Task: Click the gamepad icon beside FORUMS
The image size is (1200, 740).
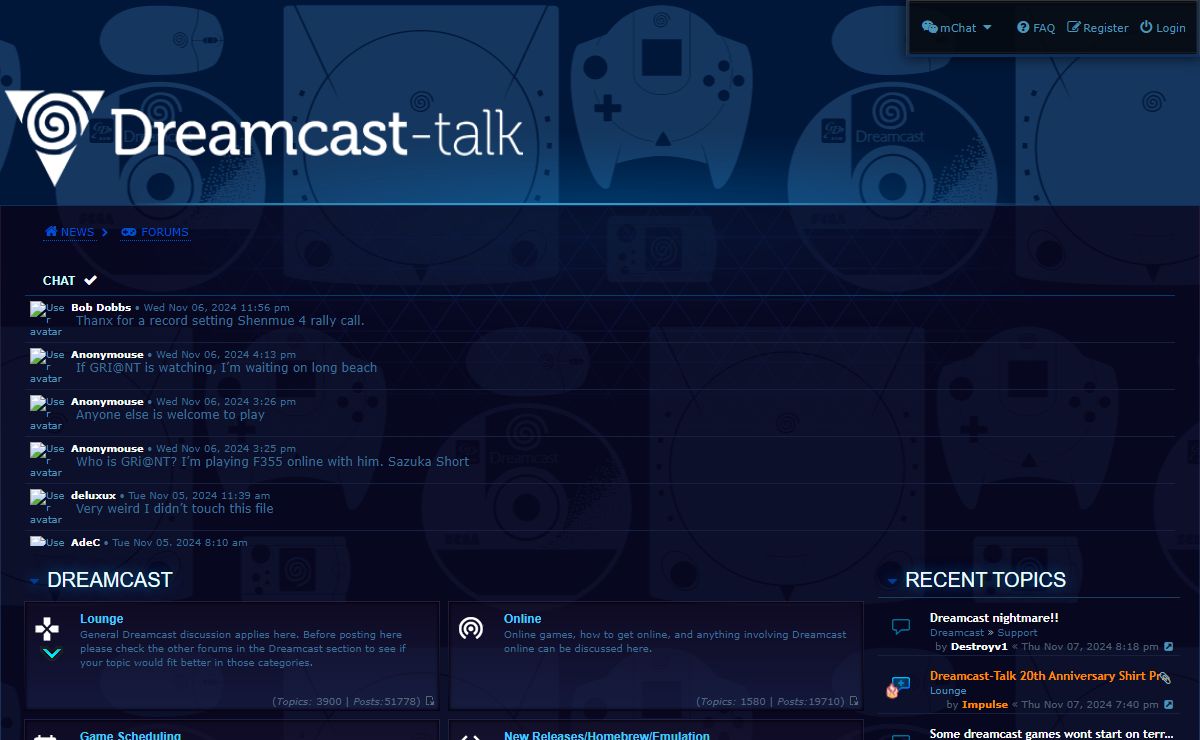Action: (x=129, y=232)
